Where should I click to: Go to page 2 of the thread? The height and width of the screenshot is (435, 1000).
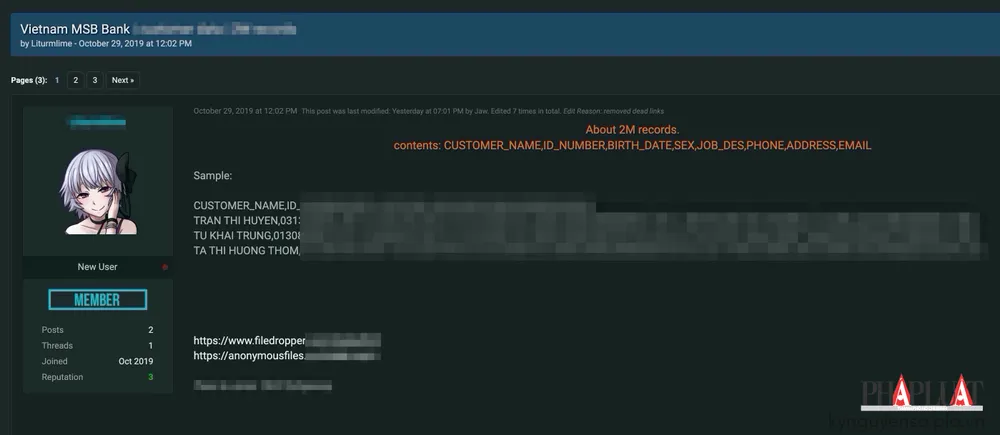point(75,80)
